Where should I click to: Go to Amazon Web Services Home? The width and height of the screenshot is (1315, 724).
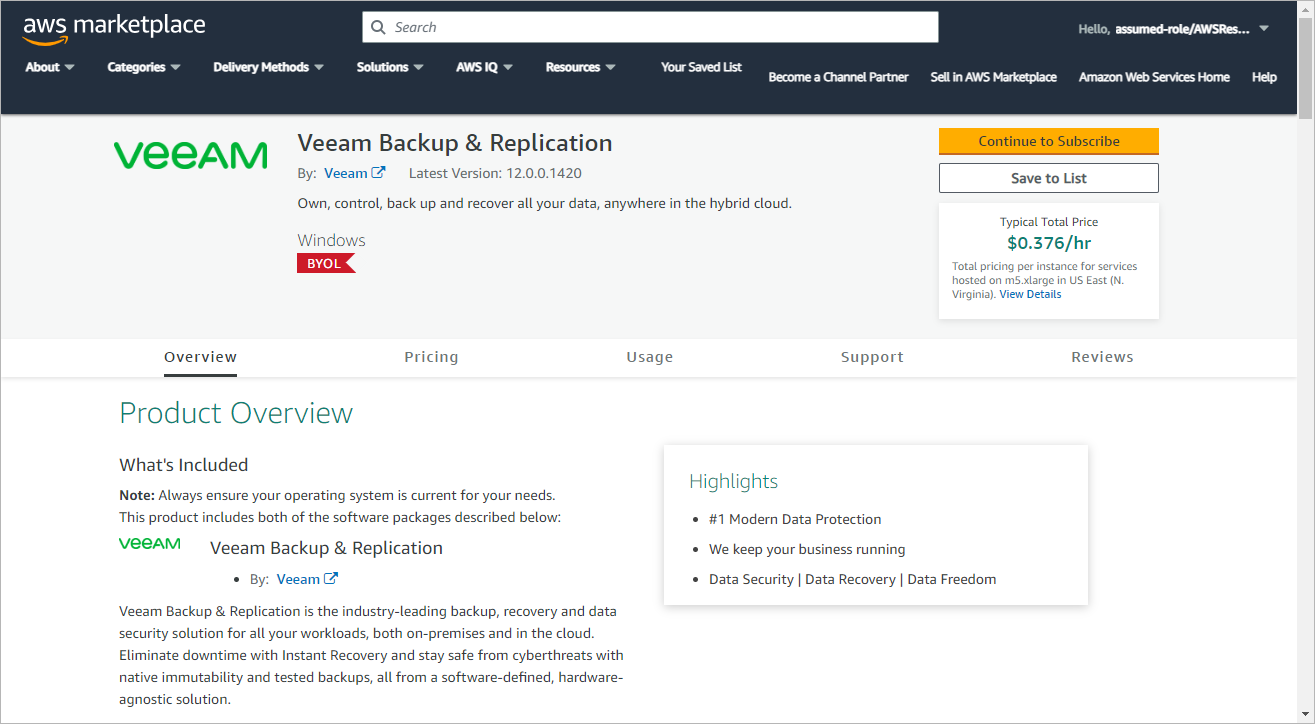(x=1154, y=77)
